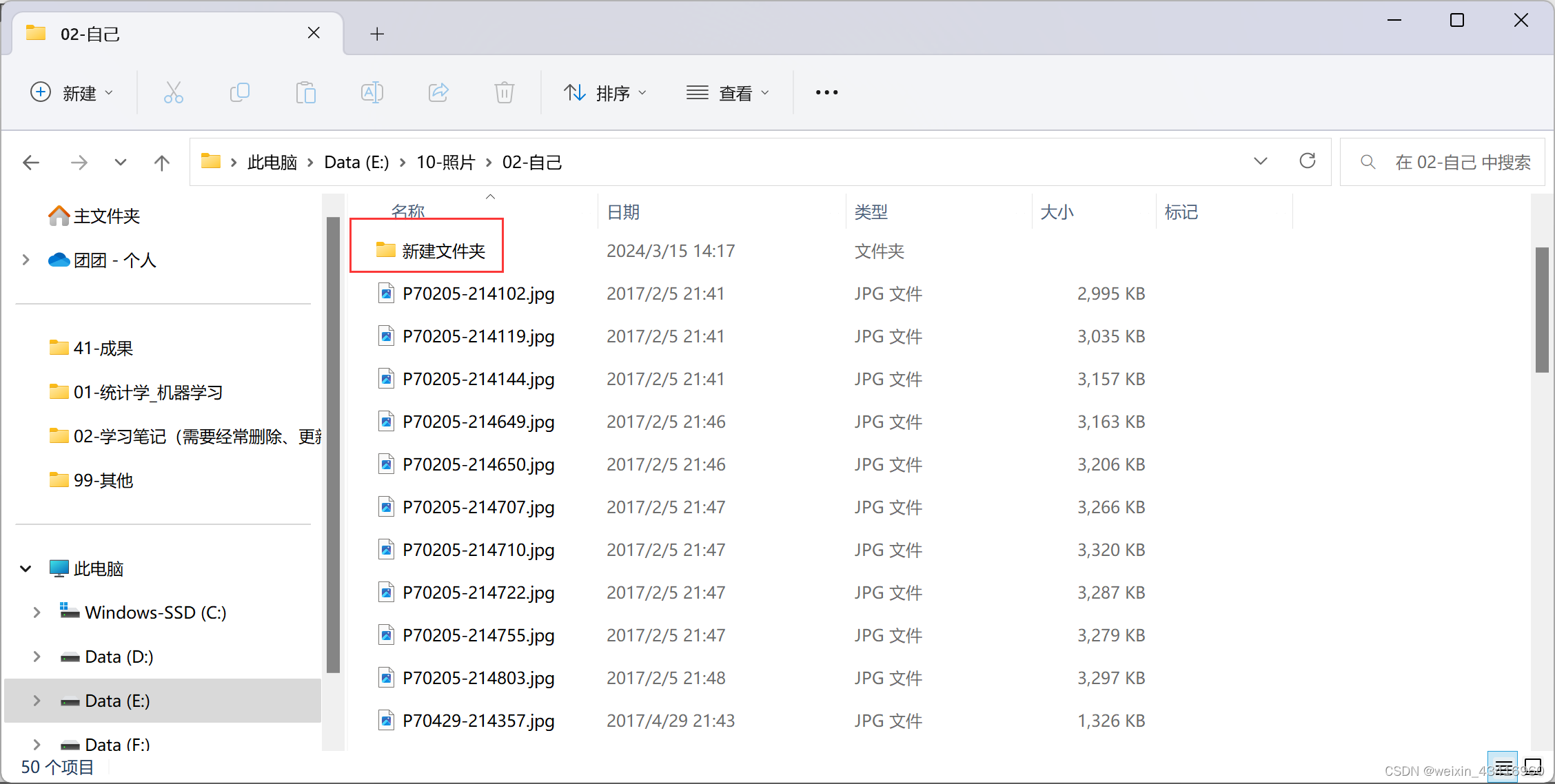The width and height of the screenshot is (1555, 784).
Task: Click the Copy icon in toolbar
Action: tap(239, 92)
